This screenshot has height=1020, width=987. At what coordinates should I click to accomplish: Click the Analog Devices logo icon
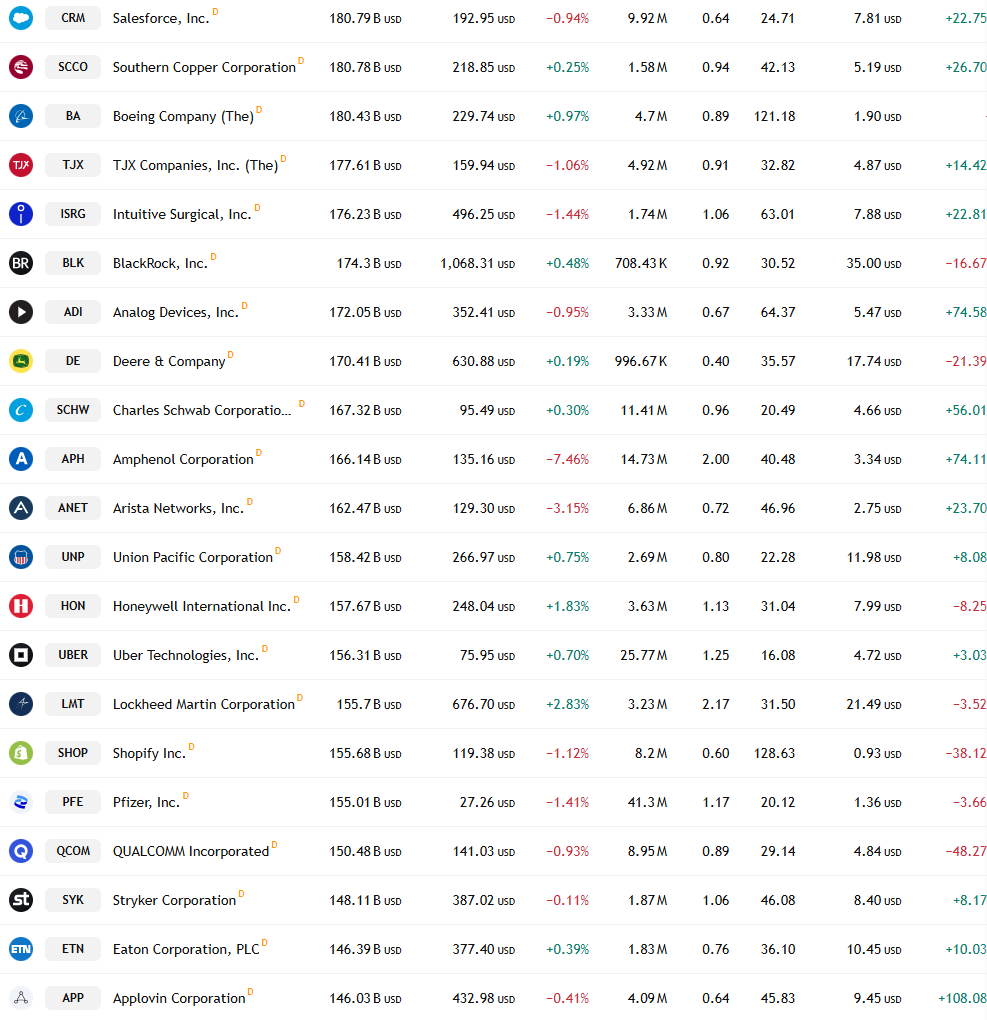(x=21, y=312)
